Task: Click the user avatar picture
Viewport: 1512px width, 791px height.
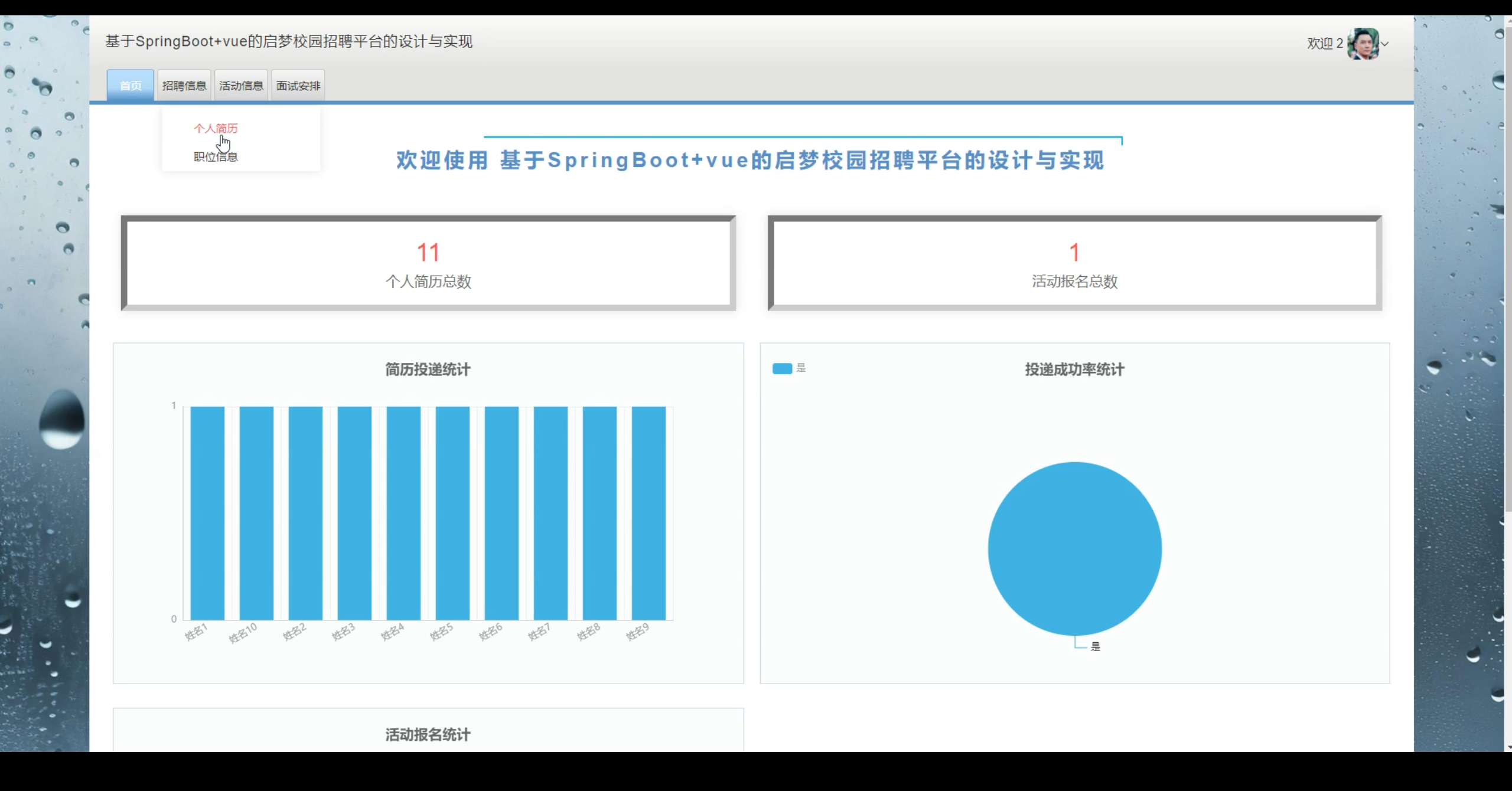Action: coord(1363,44)
